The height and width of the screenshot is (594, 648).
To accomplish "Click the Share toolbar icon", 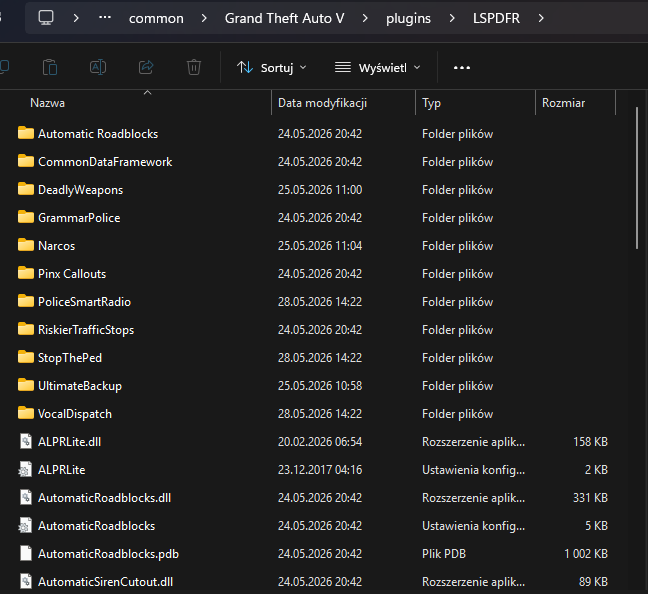I will (x=146, y=67).
